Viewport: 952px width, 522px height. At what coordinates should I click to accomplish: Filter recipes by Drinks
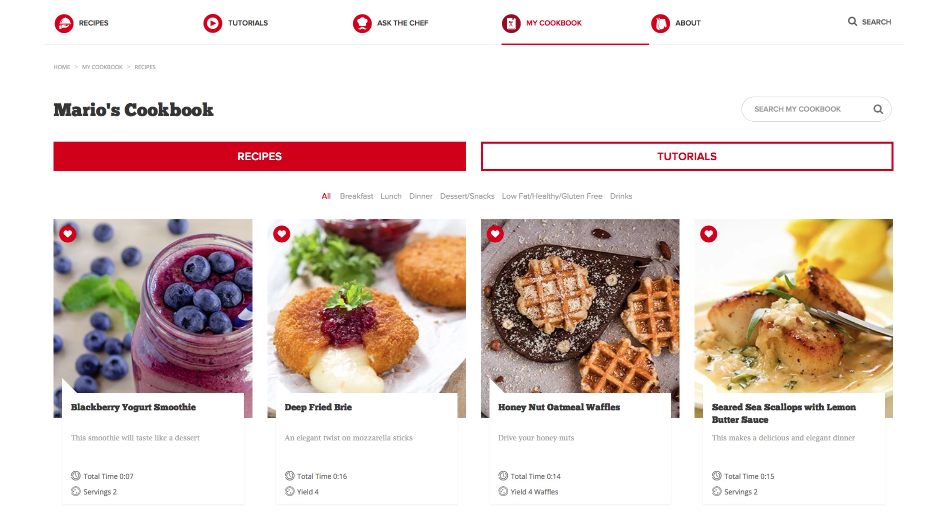point(621,196)
